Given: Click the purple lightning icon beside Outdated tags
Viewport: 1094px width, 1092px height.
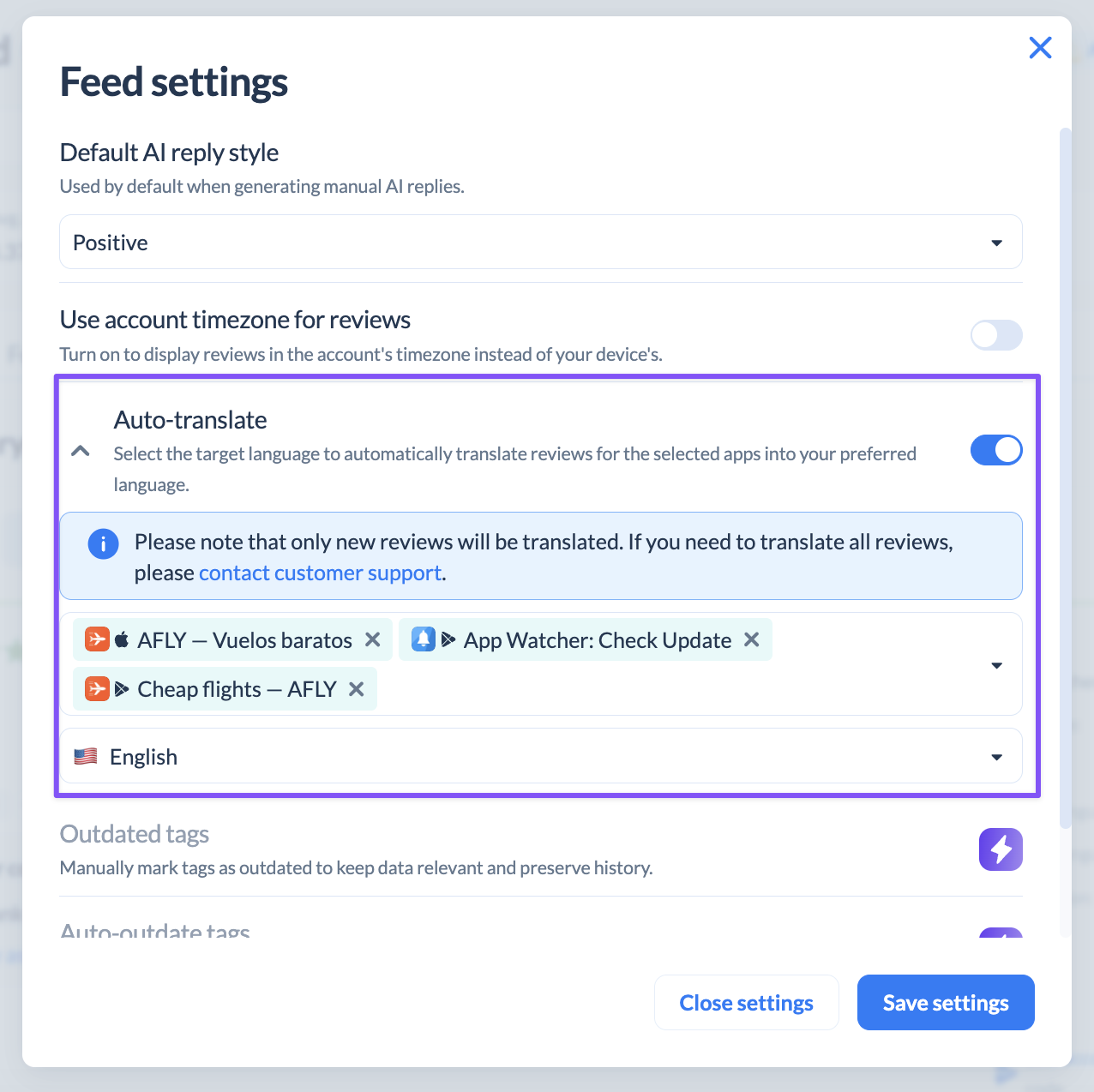Looking at the screenshot, I should click(x=1001, y=849).
